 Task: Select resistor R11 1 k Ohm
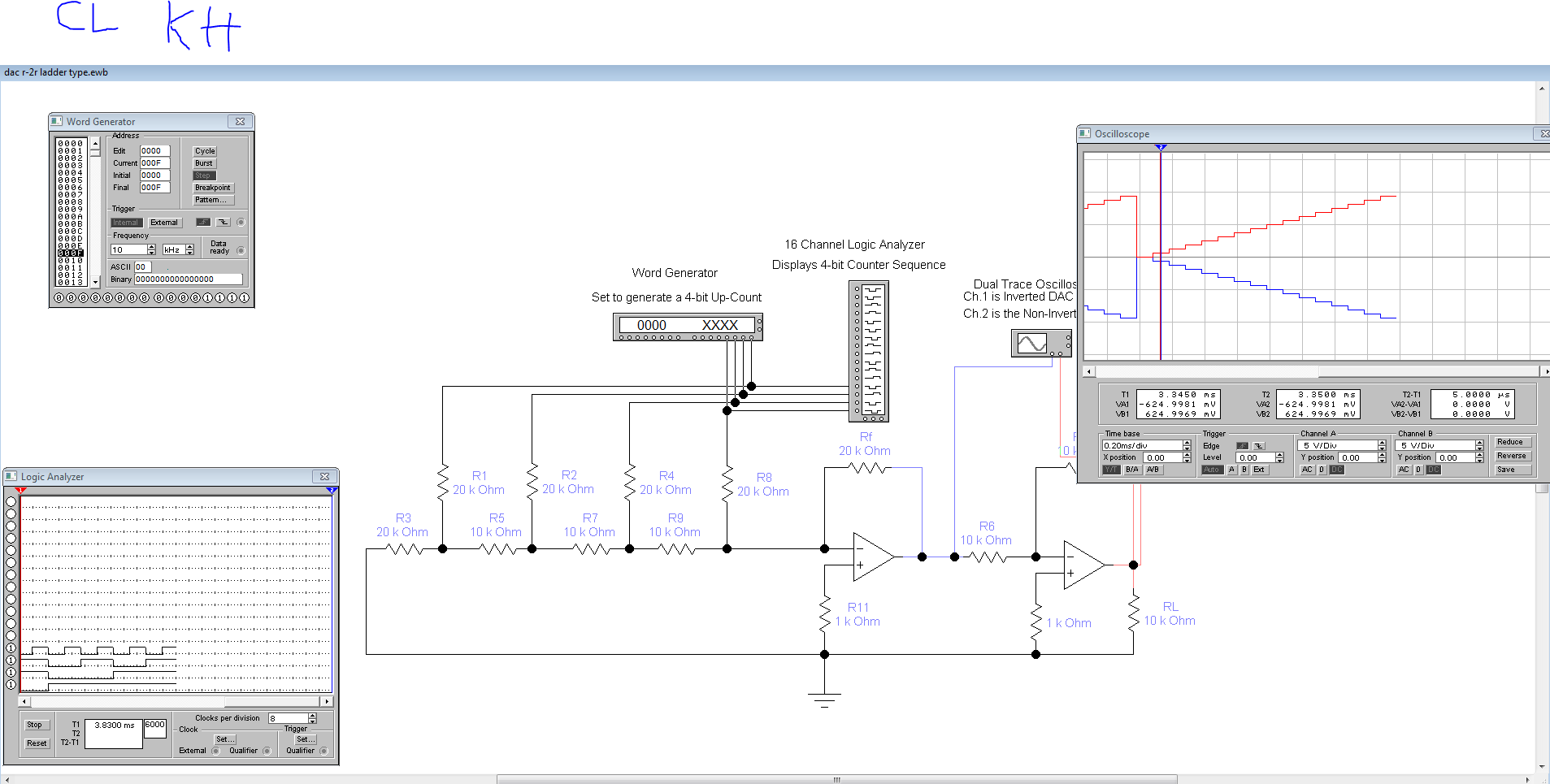coord(825,613)
